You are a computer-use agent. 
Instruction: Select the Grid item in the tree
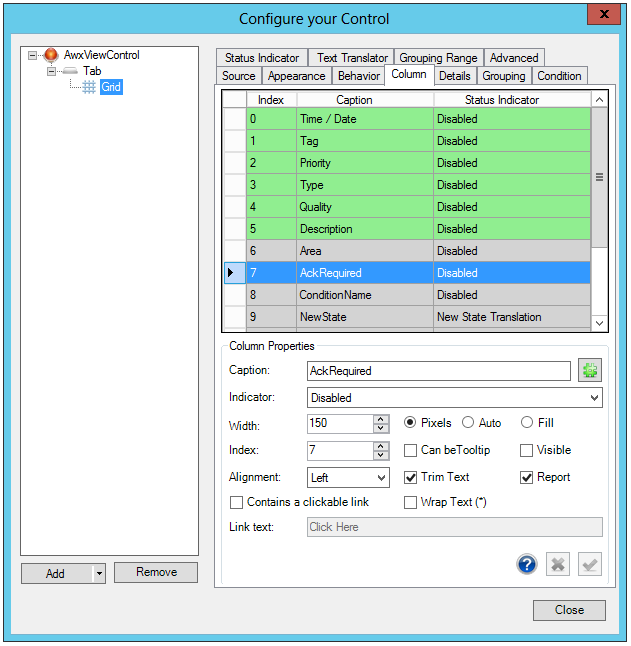coord(110,87)
